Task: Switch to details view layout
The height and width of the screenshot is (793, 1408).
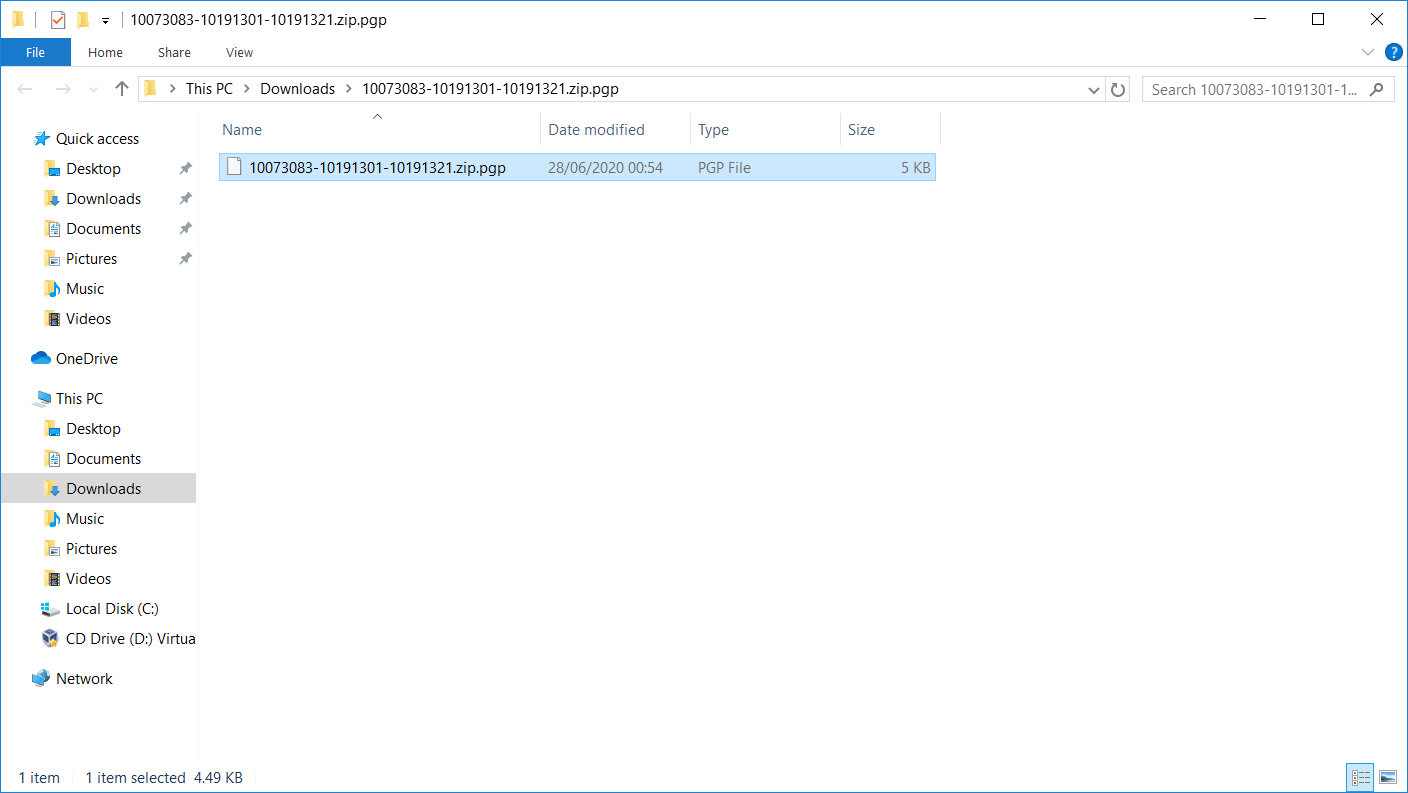Action: tap(1360, 776)
